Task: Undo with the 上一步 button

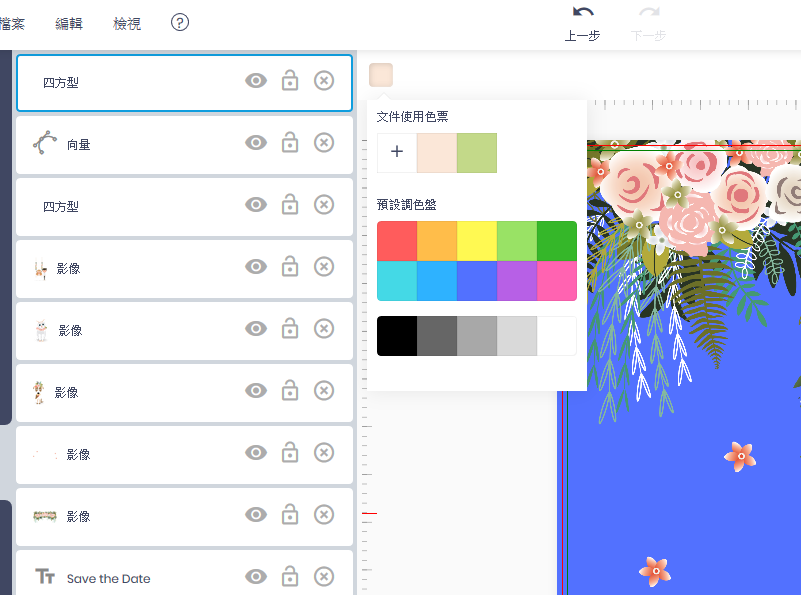Action: (582, 24)
